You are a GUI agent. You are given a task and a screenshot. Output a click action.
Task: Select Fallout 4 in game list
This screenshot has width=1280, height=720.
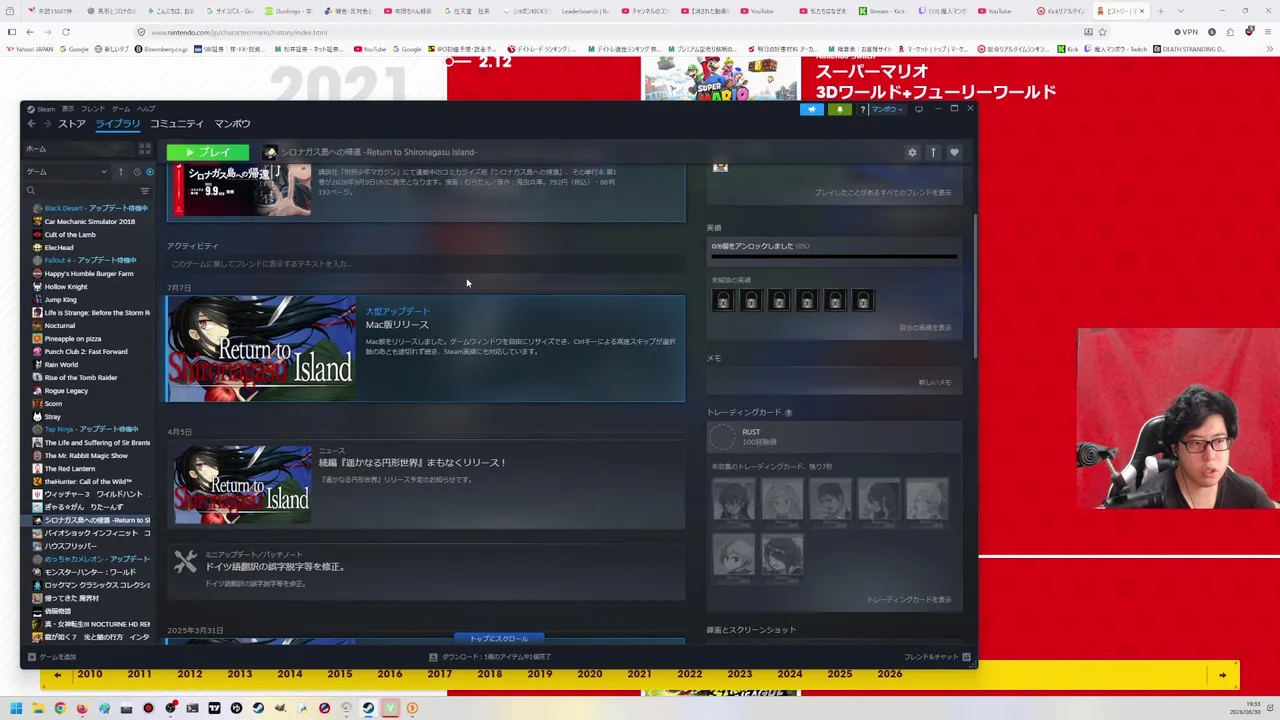coord(91,260)
